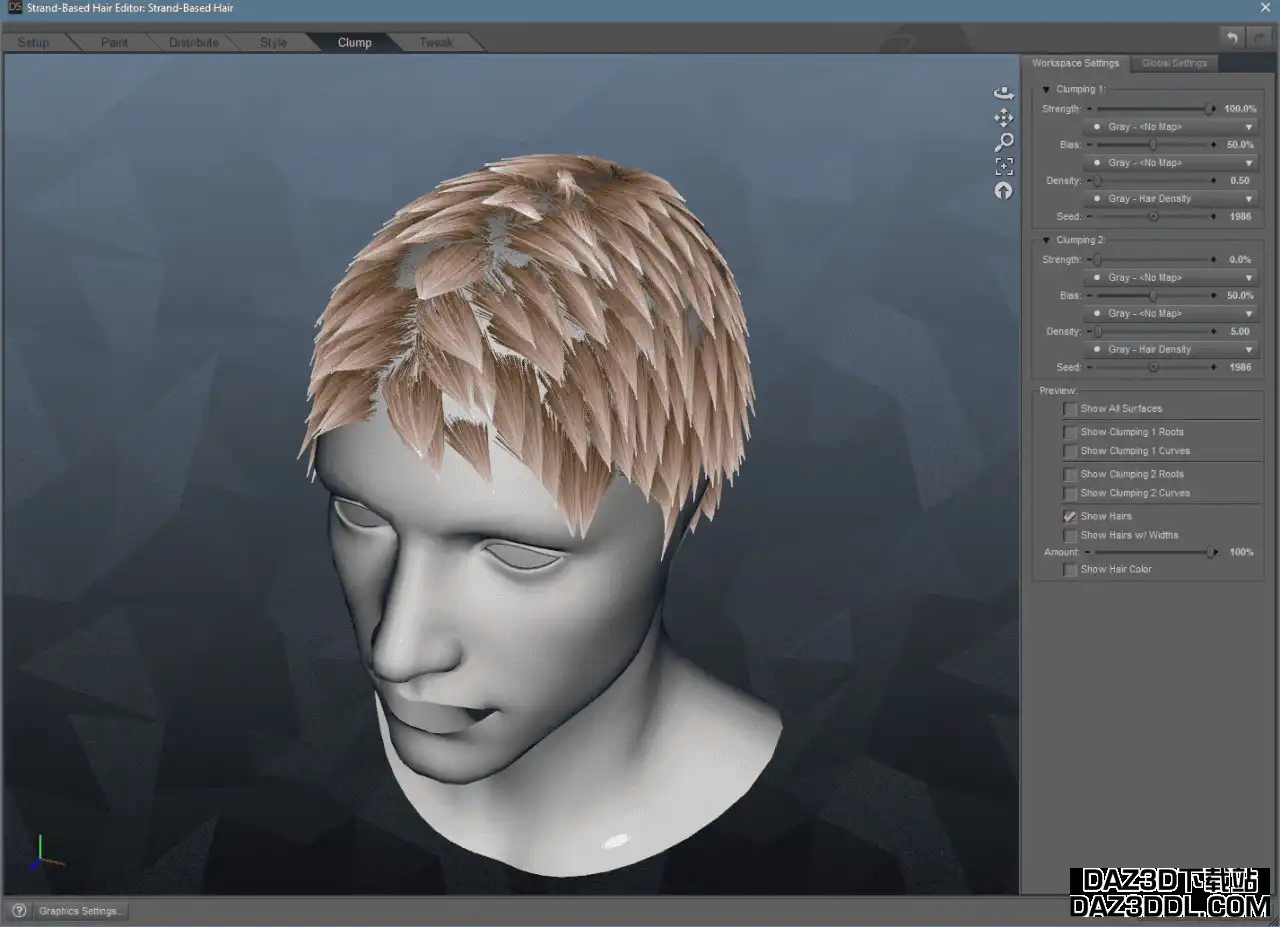Enable Show Clumping 2 Curves
The image size is (1280, 927).
[1070, 493]
